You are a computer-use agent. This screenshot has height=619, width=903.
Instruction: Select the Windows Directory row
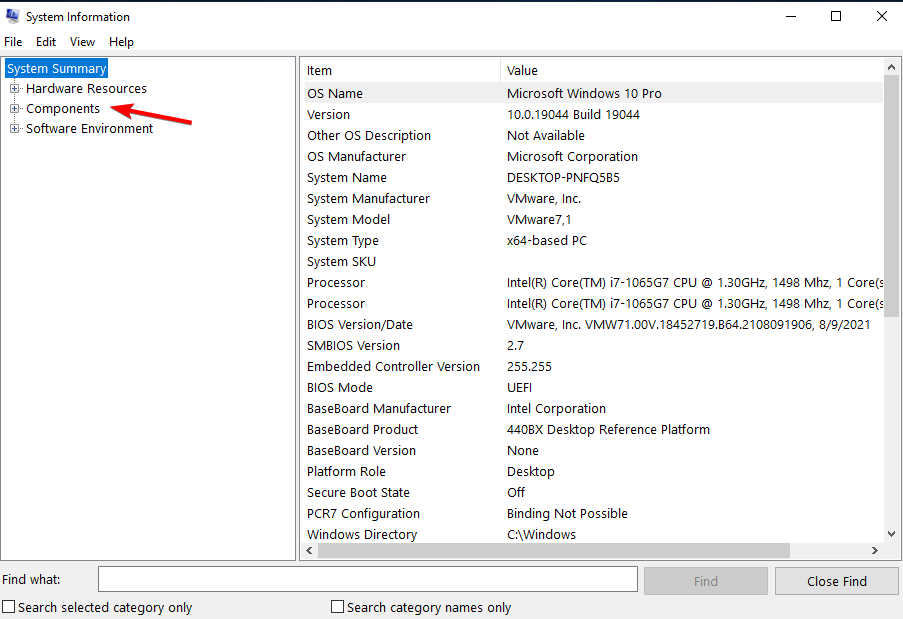click(594, 534)
